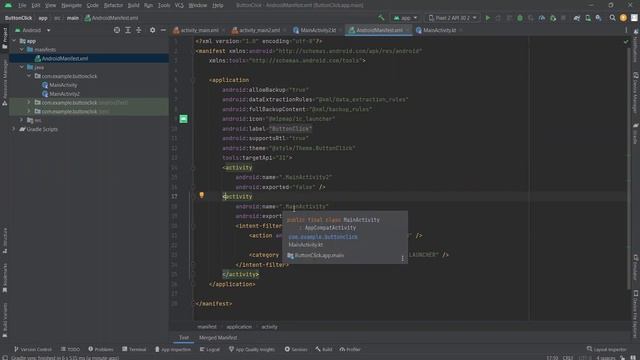
Task: Select MainActivity2 in the project tree
Action: [x=64, y=94]
